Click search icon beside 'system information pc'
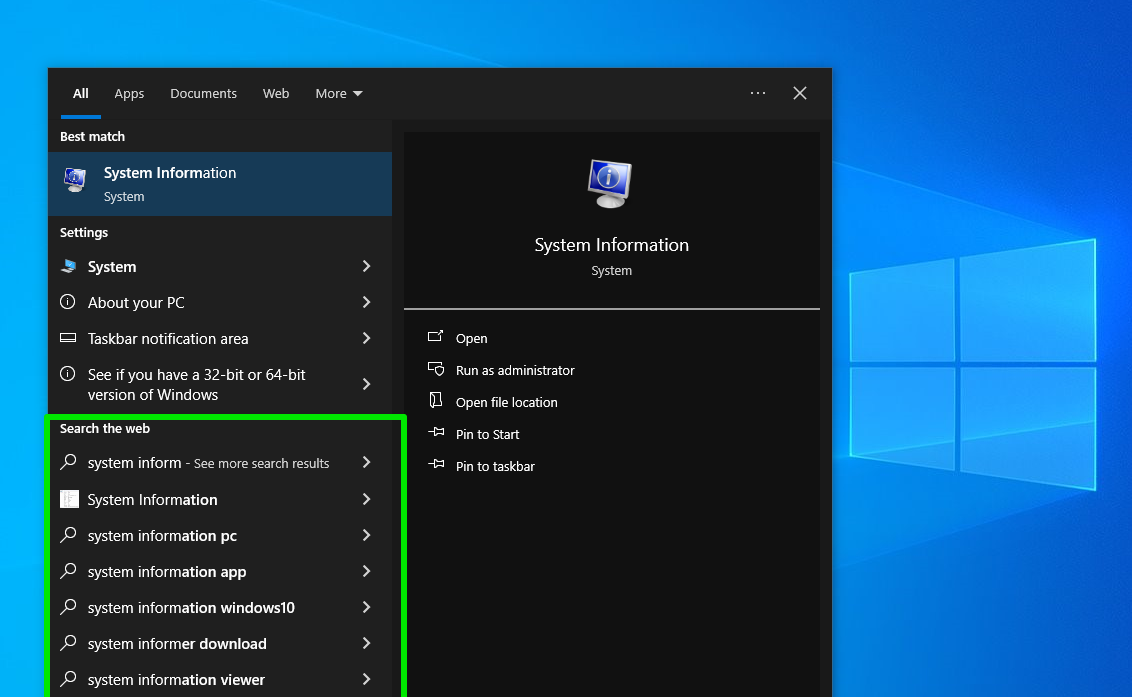1132x697 pixels. click(69, 534)
